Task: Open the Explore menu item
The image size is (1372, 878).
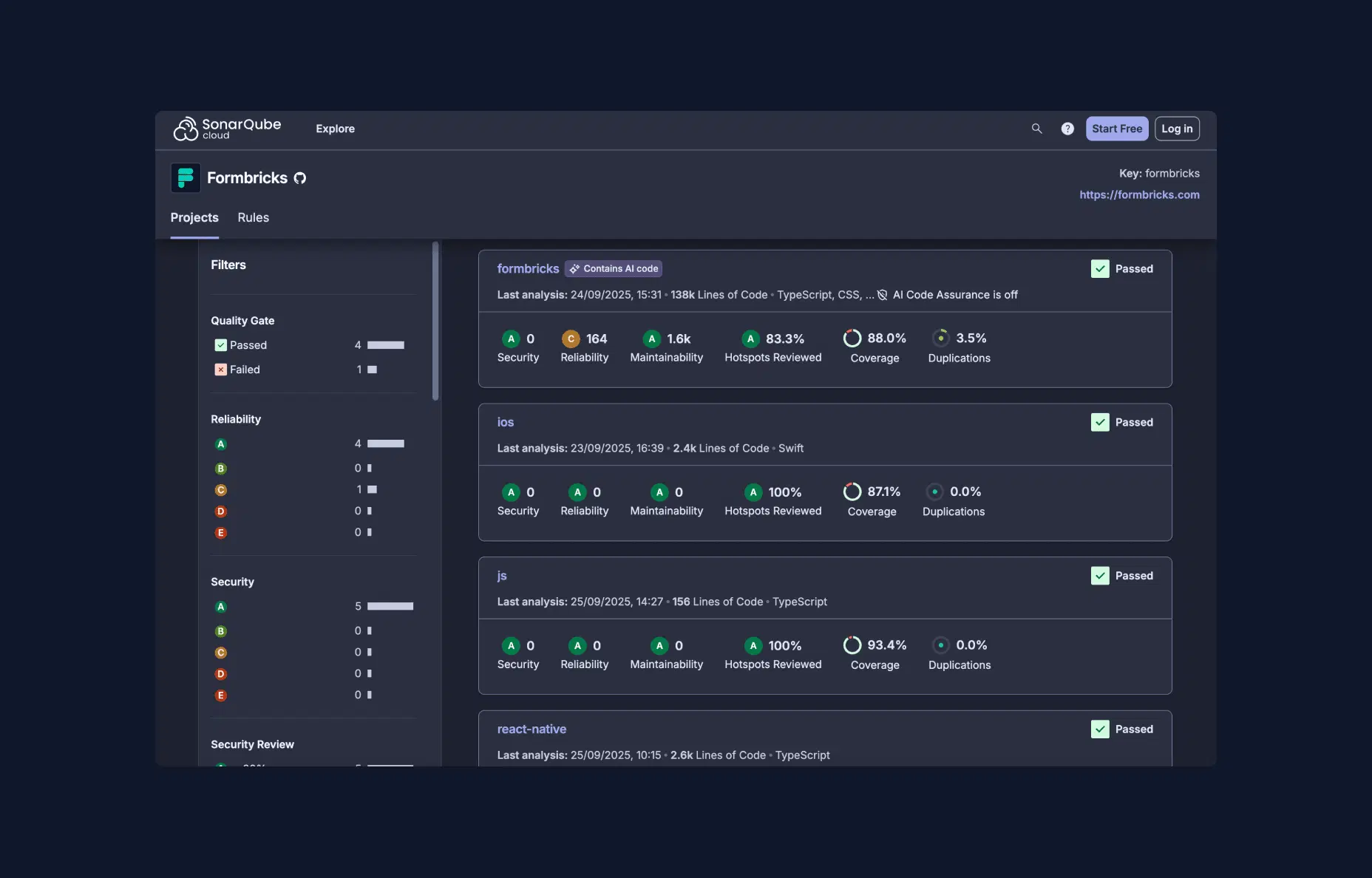Action: point(335,129)
